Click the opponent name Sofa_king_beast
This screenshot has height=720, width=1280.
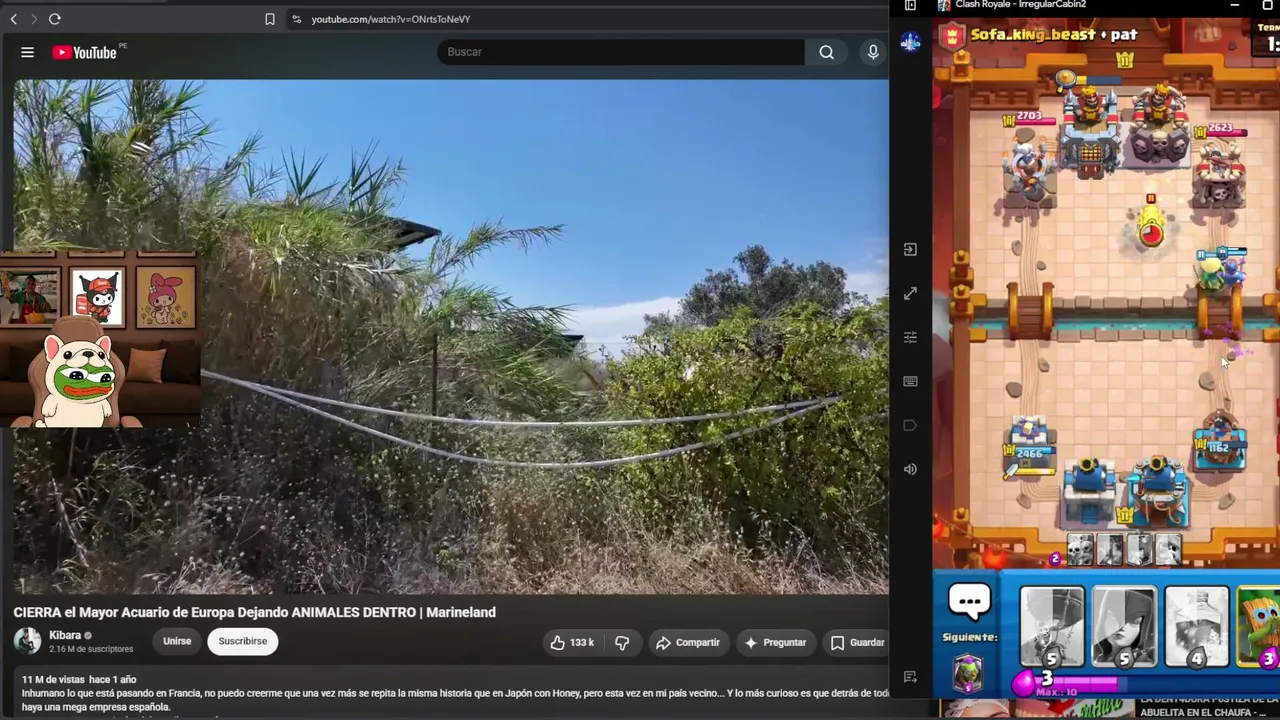click(x=1033, y=35)
